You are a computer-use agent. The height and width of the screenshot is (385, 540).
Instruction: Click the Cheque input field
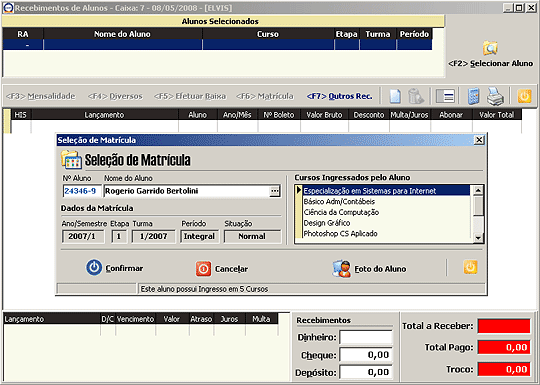[366, 355]
